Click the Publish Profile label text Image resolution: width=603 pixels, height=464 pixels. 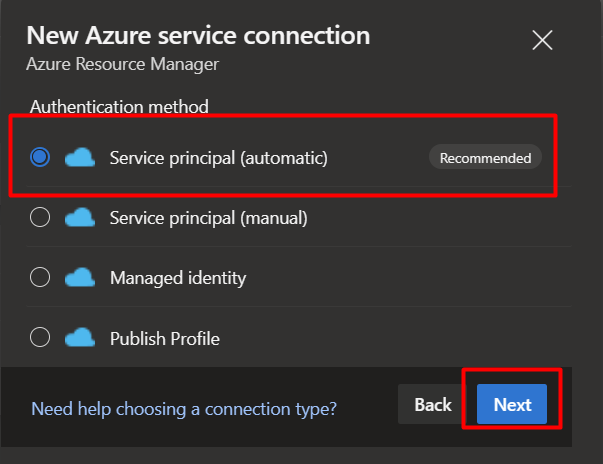[165, 338]
